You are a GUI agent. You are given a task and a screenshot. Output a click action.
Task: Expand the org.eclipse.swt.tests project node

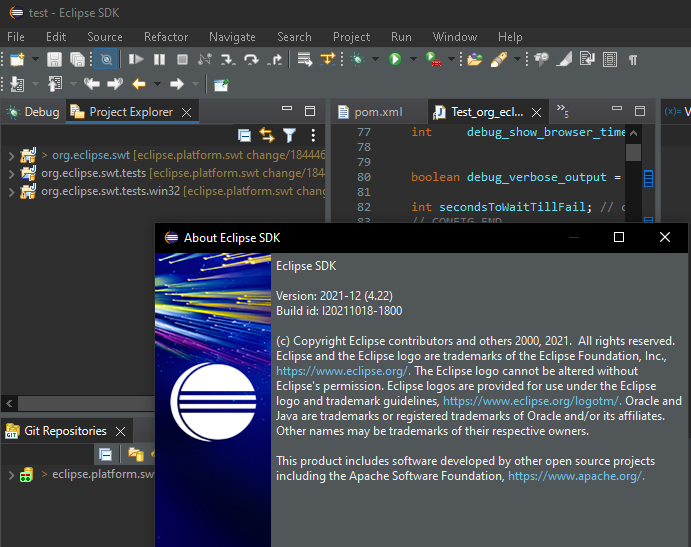click(10, 173)
